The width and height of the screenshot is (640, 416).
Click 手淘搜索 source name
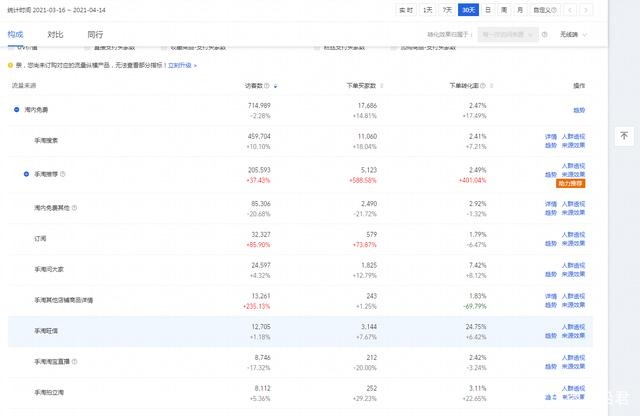pos(46,140)
